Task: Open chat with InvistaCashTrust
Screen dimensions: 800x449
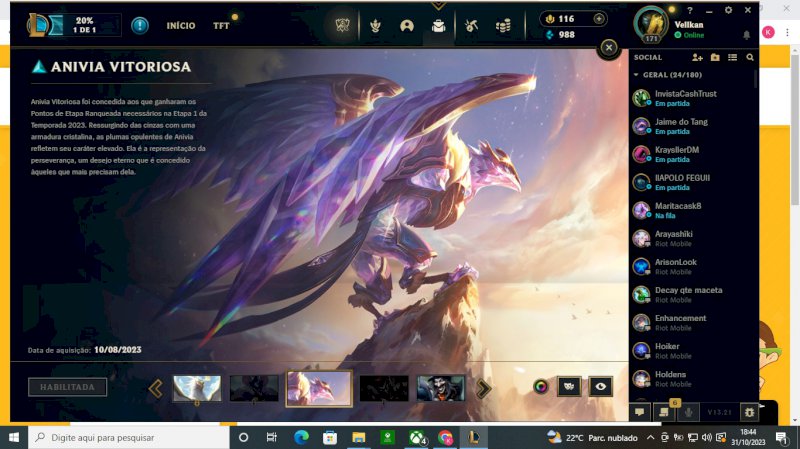Action: (692, 98)
